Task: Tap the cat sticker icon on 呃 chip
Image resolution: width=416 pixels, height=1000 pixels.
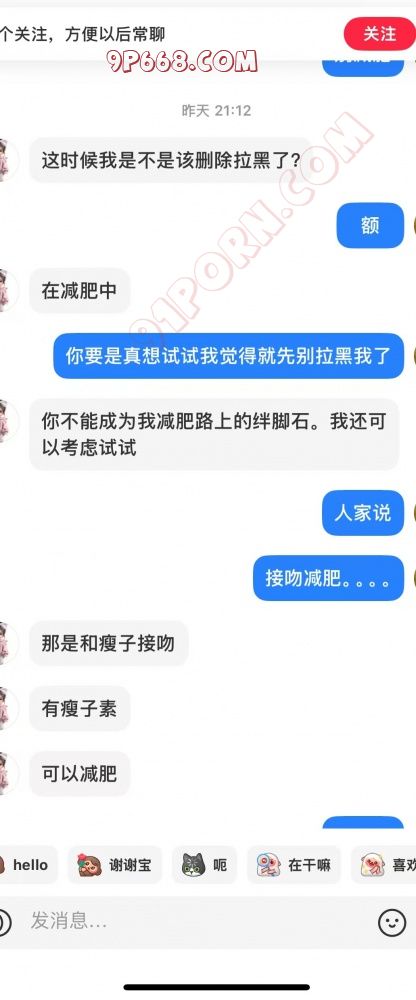Action: coord(193,865)
